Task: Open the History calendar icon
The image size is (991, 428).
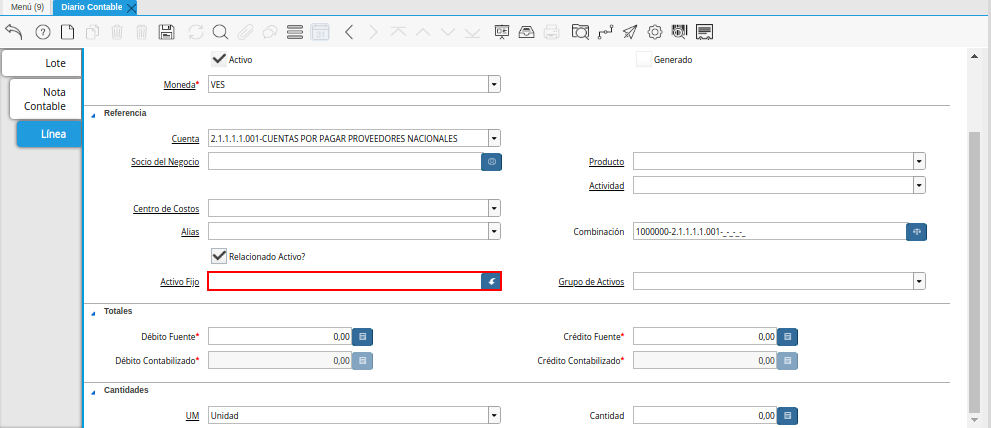Action: point(320,32)
